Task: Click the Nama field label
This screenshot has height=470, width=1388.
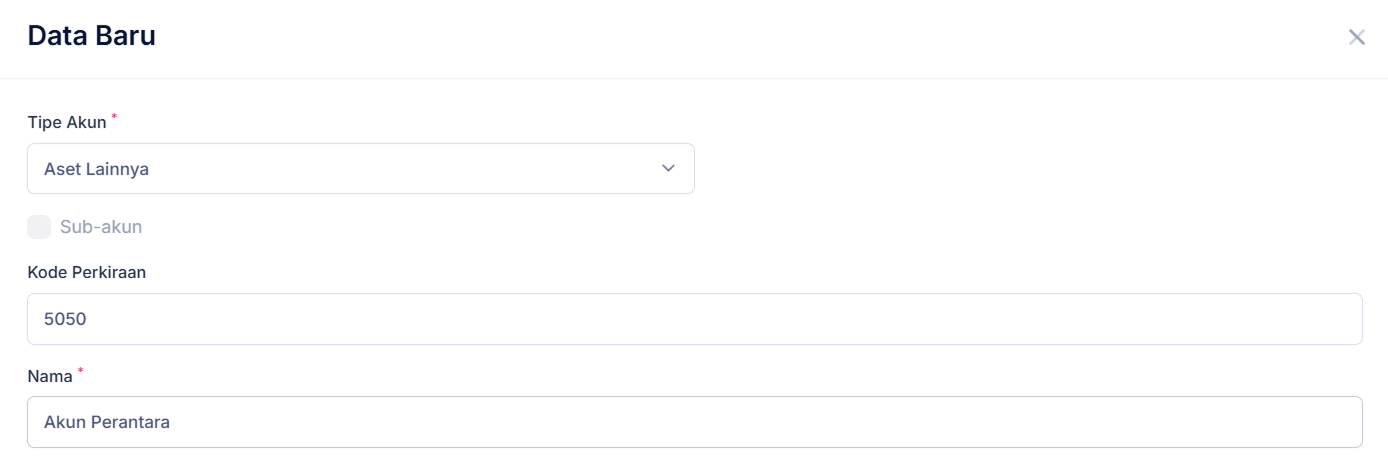Action: coord(50,377)
